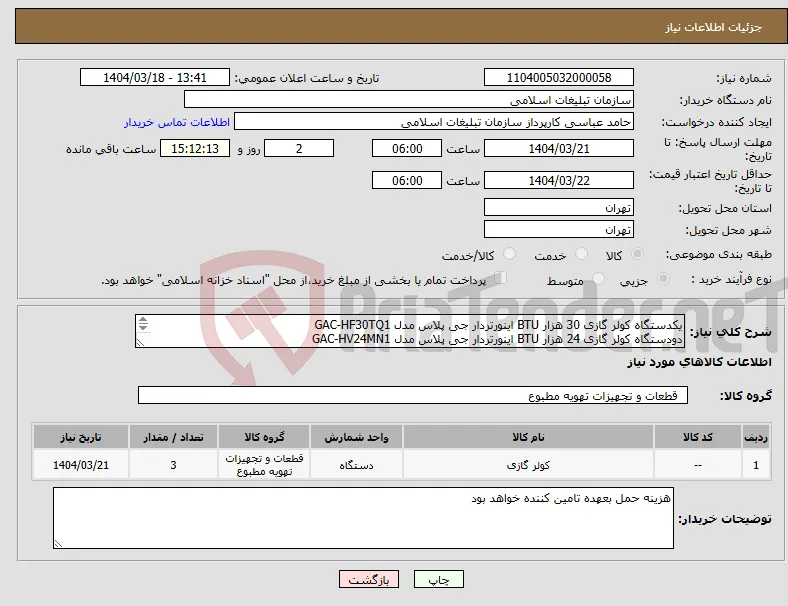The image size is (788, 606).
Task: Select the جزیی purchase type radio
Action: (663, 278)
